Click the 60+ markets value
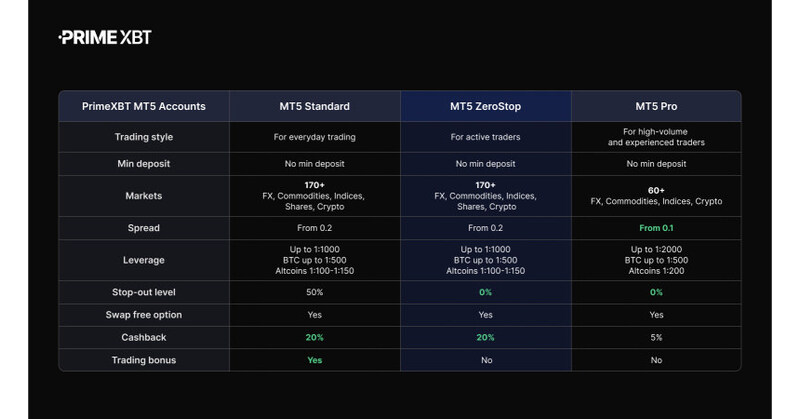The width and height of the screenshot is (800, 419). click(656, 190)
